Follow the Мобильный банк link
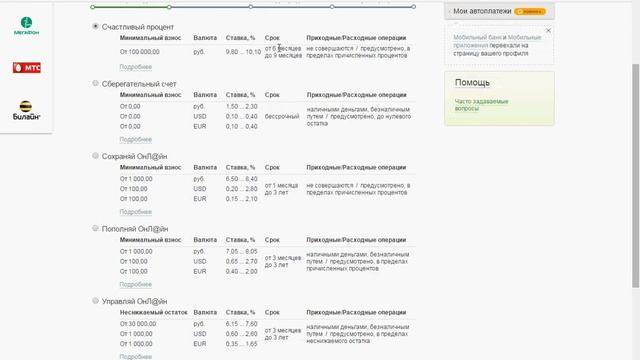Screen dimensions: 640x360 [x=477, y=37]
